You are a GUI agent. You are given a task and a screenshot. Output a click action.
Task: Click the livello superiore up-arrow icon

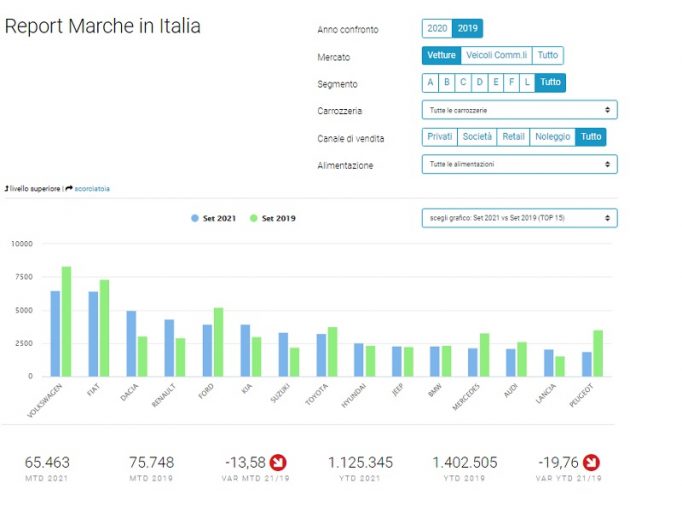7,189
